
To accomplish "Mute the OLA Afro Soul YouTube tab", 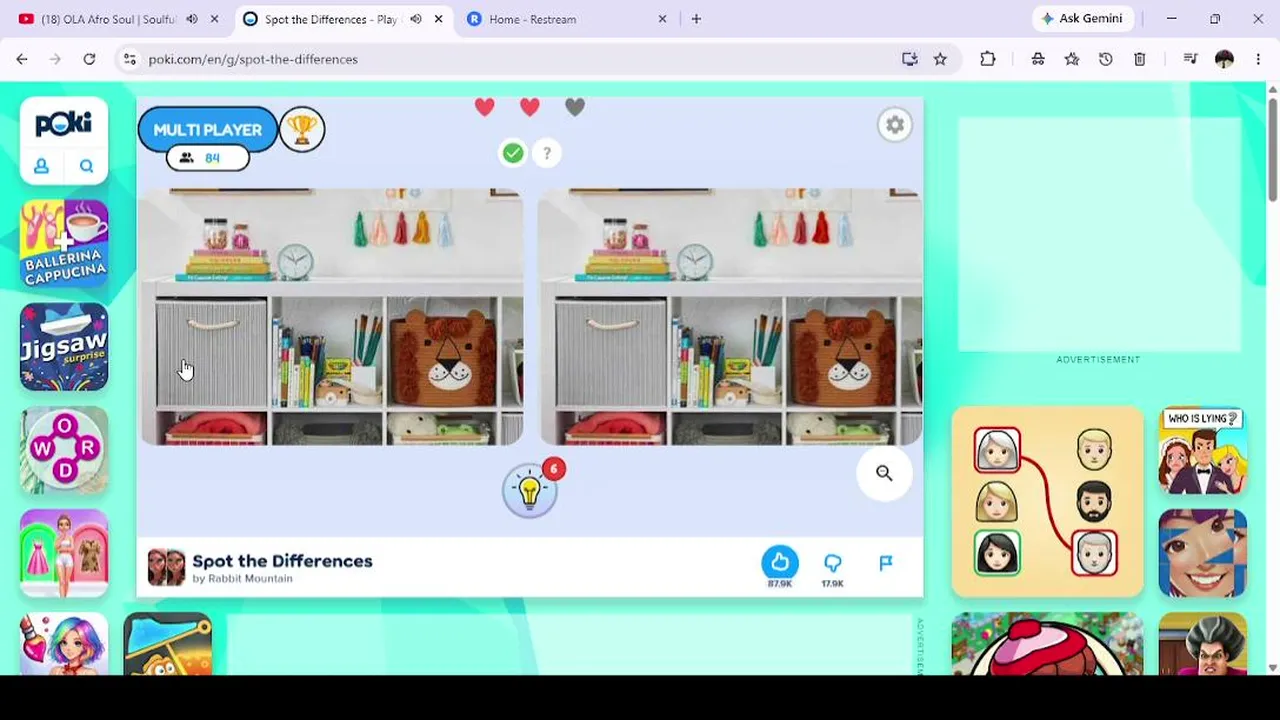I will (191, 19).
